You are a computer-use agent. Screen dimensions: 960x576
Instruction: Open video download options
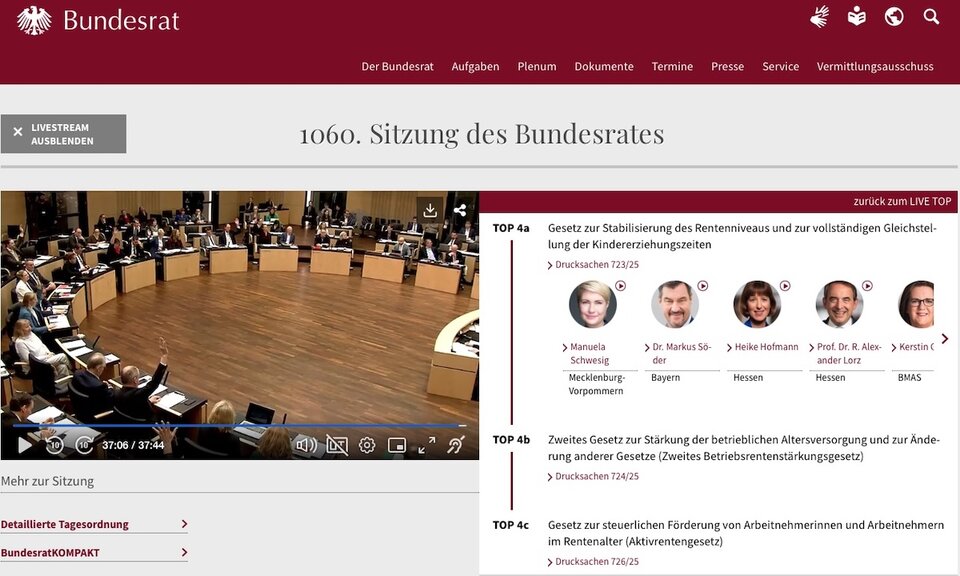[x=430, y=210]
